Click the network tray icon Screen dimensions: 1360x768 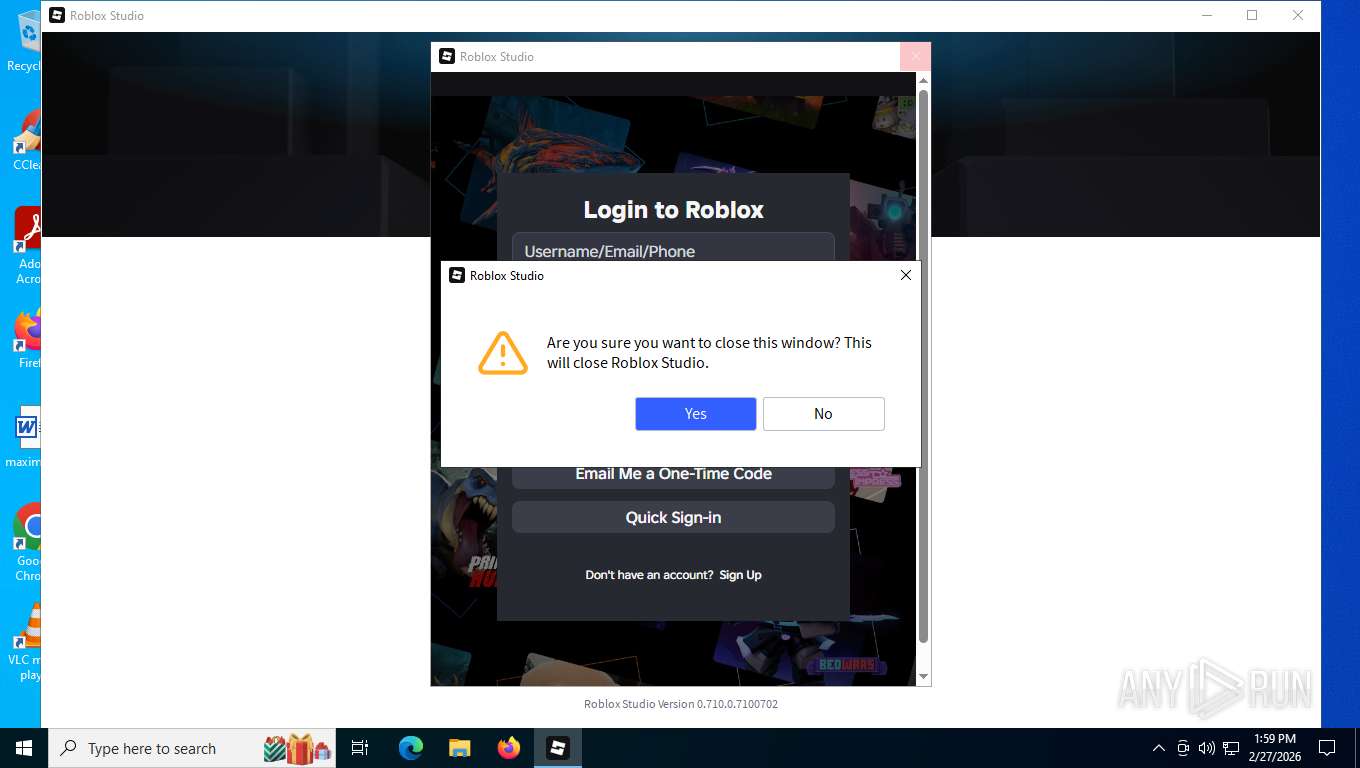(1231, 748)
